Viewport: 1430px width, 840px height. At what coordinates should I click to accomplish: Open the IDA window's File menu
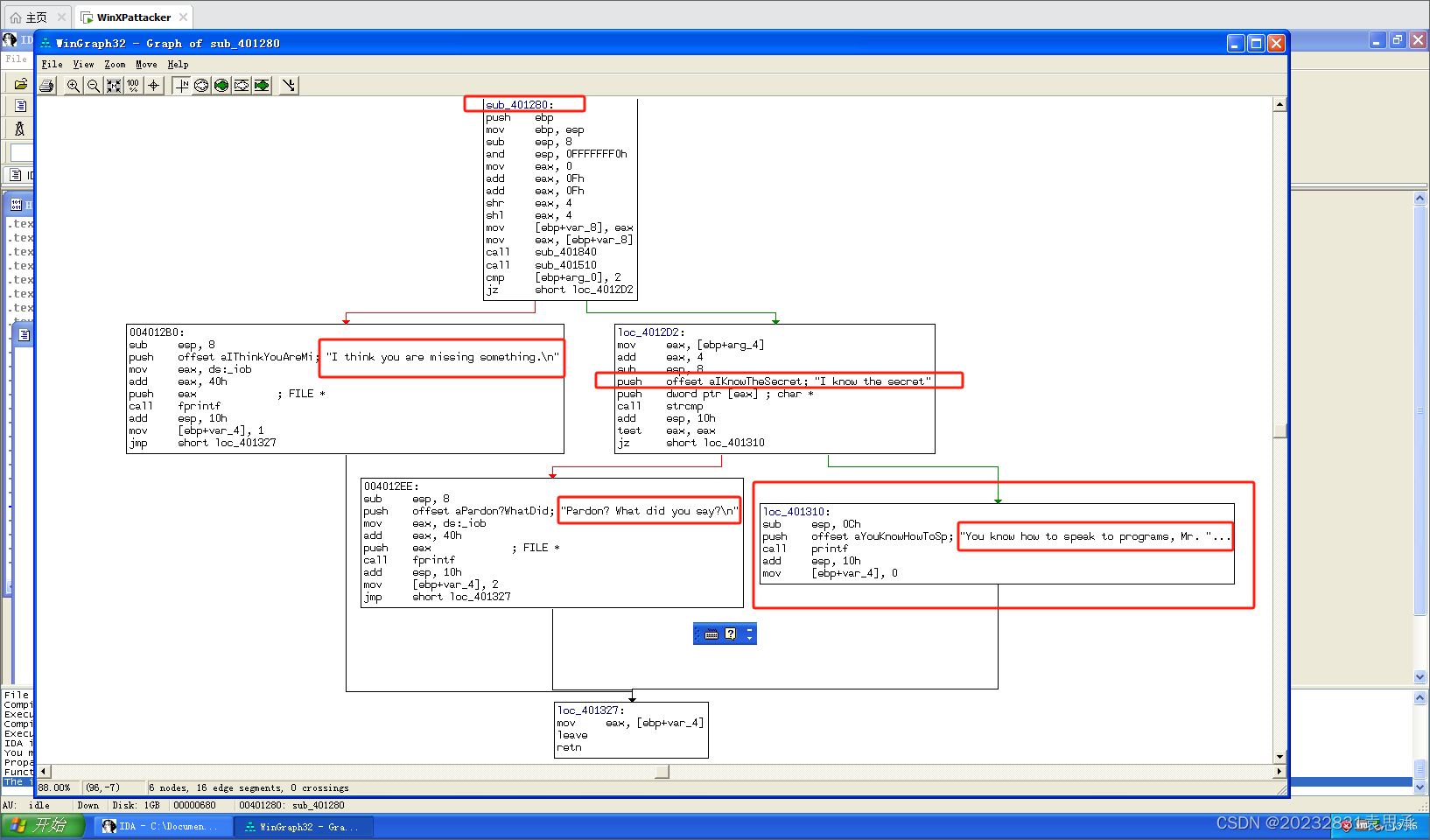pos(16,59)
